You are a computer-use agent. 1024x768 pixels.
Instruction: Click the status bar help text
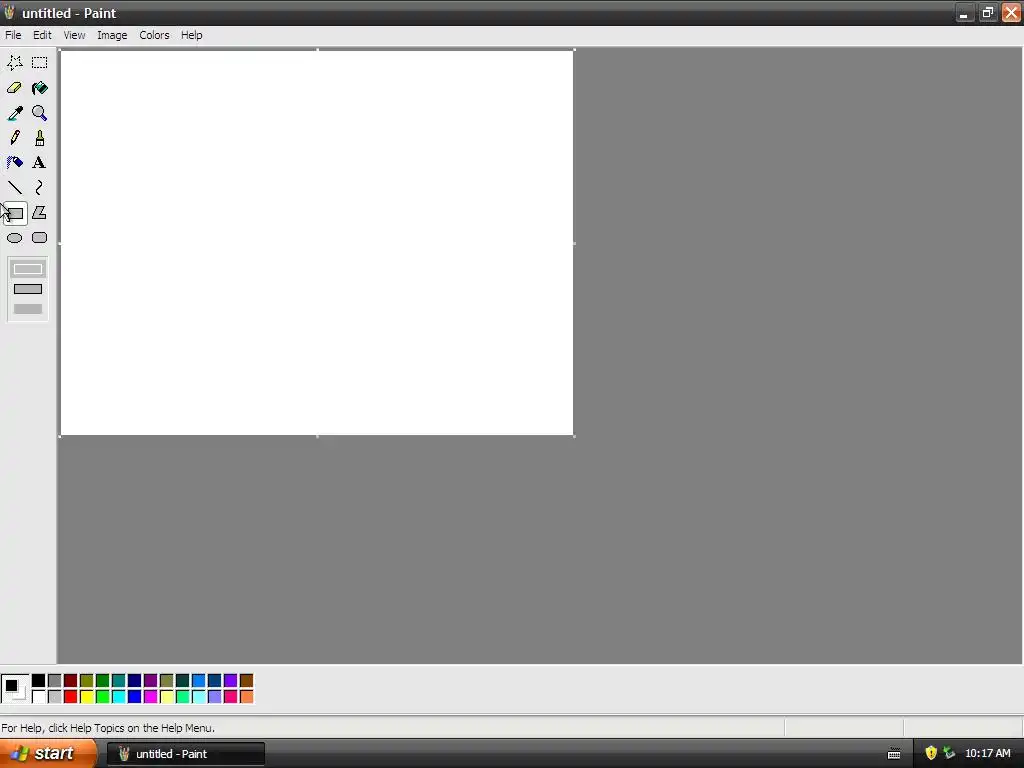click(108, 728)
